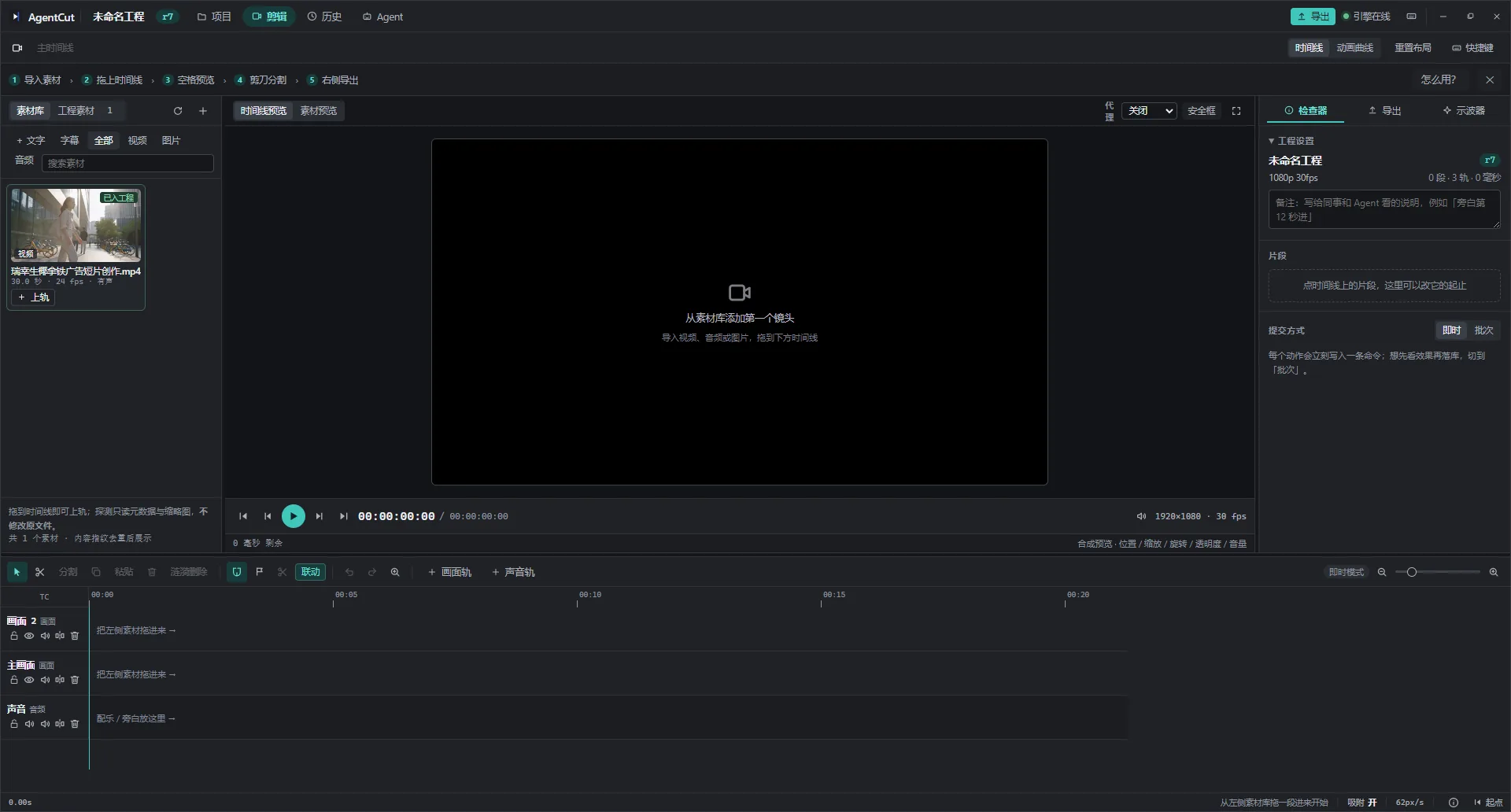Switch submit mode to 批次
Image resolution: width=1511 pixels, height=812 pixels.
tap(1483, 330)
